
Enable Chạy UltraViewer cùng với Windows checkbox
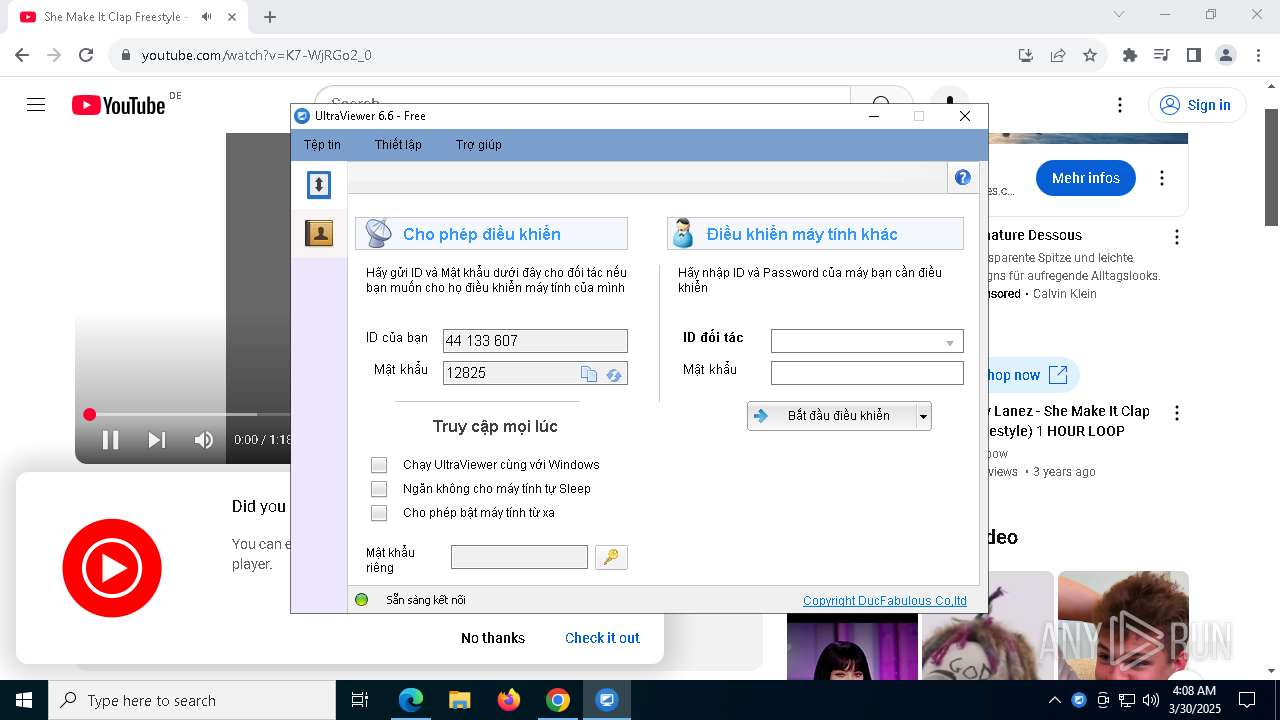(x=379, y=465)
